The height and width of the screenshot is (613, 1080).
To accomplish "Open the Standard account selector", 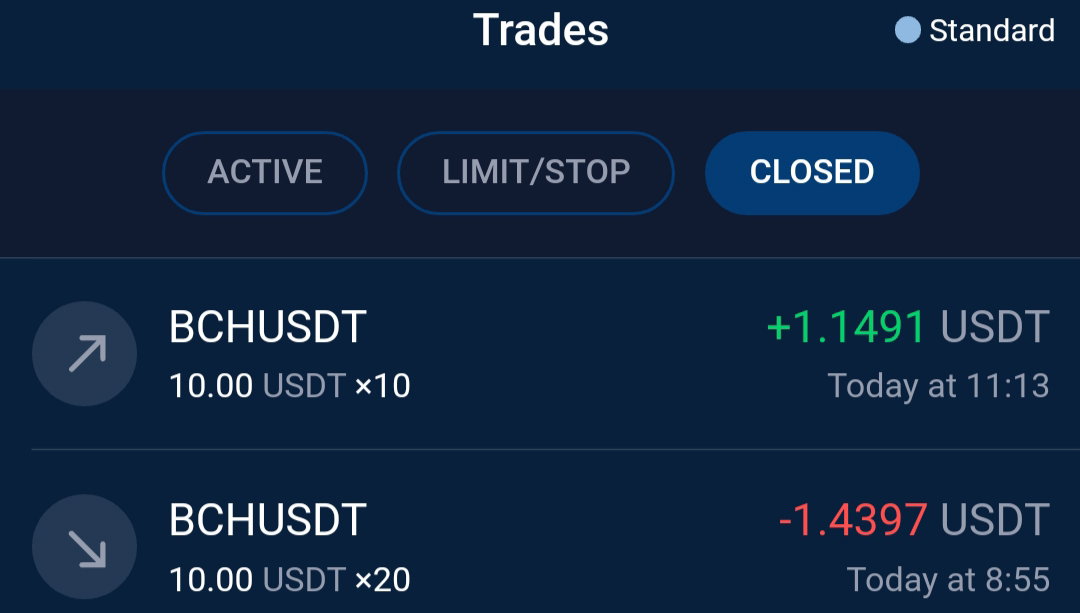I will pos(975,30).
